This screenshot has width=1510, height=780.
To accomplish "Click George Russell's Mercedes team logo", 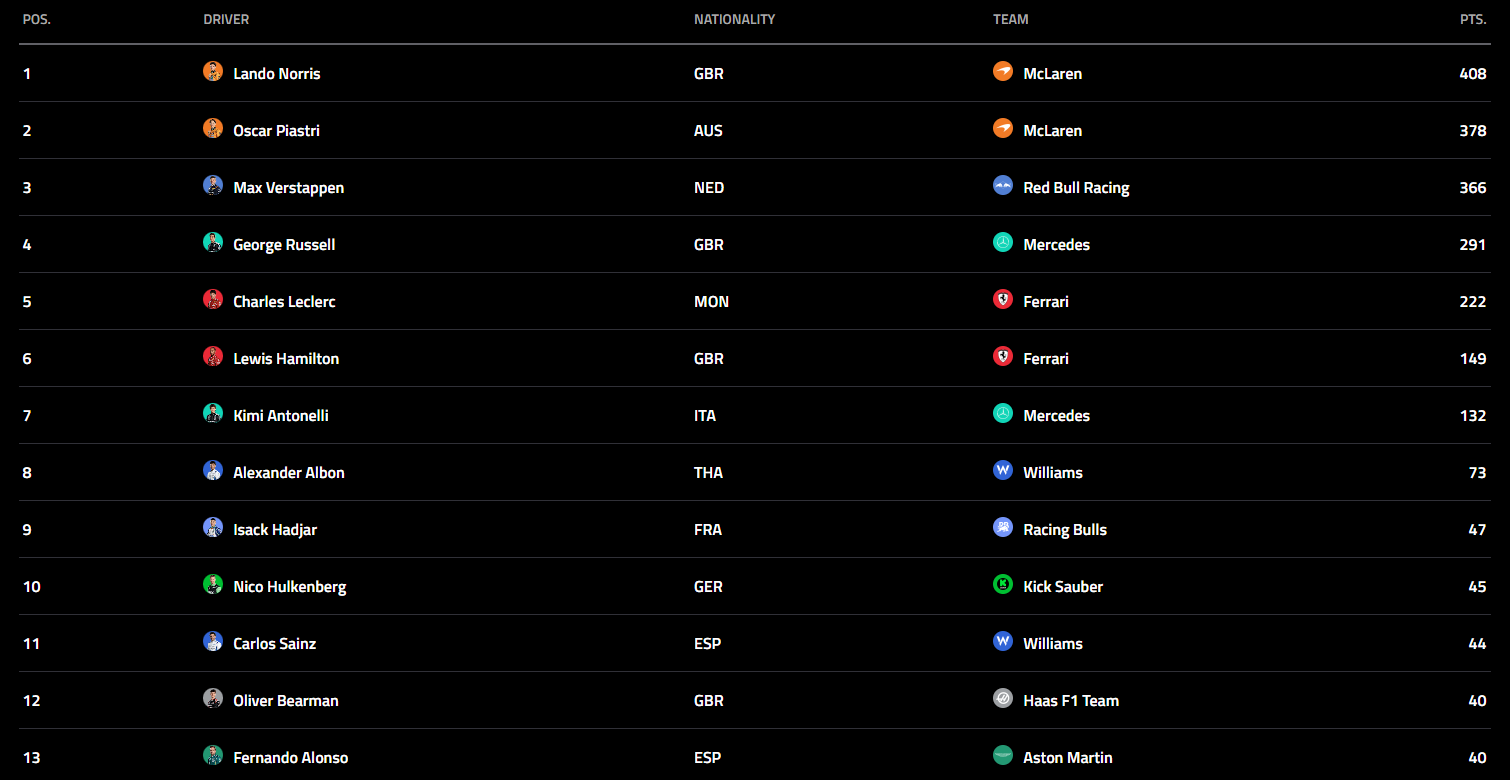I will click(1003, 243).
